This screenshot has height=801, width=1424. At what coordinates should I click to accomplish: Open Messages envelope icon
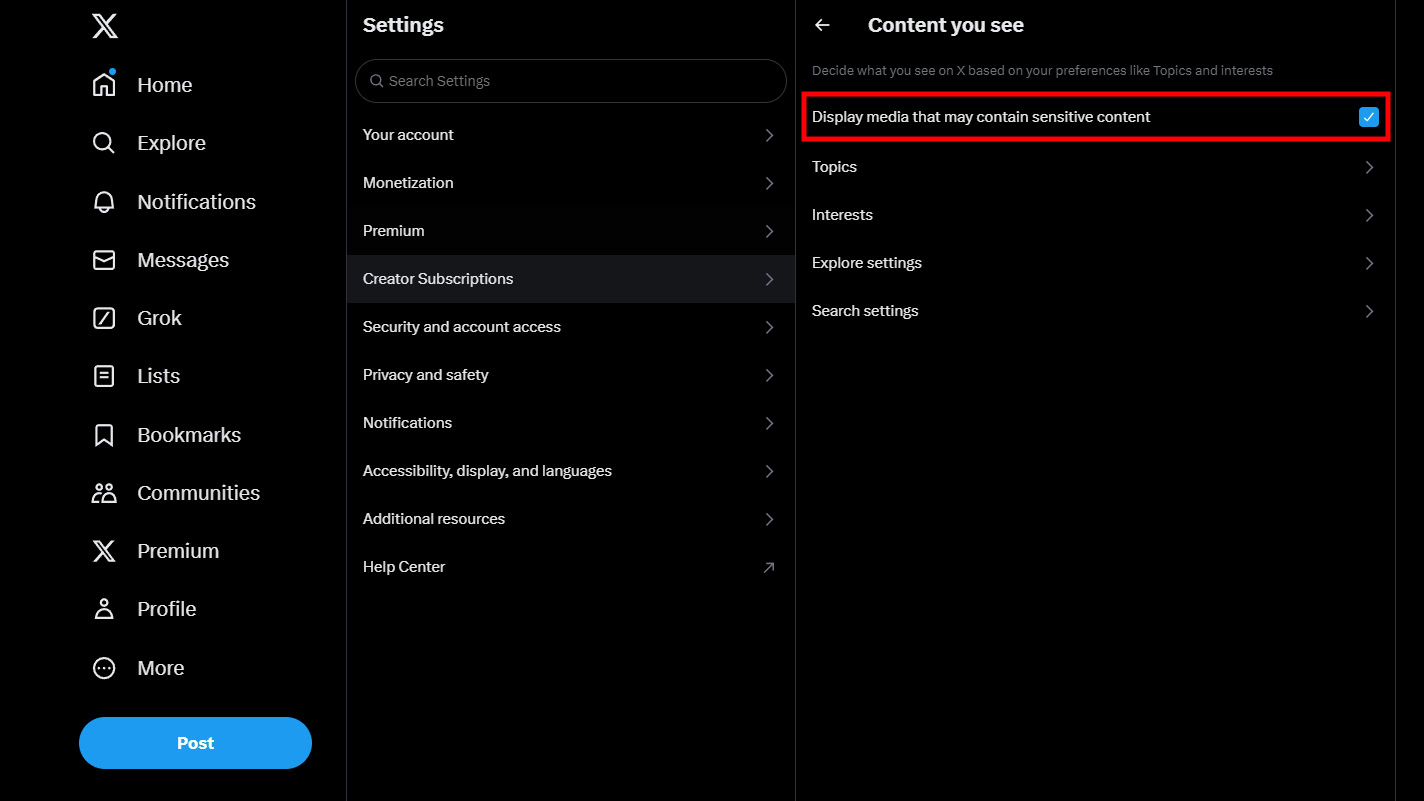click(104, 260)
